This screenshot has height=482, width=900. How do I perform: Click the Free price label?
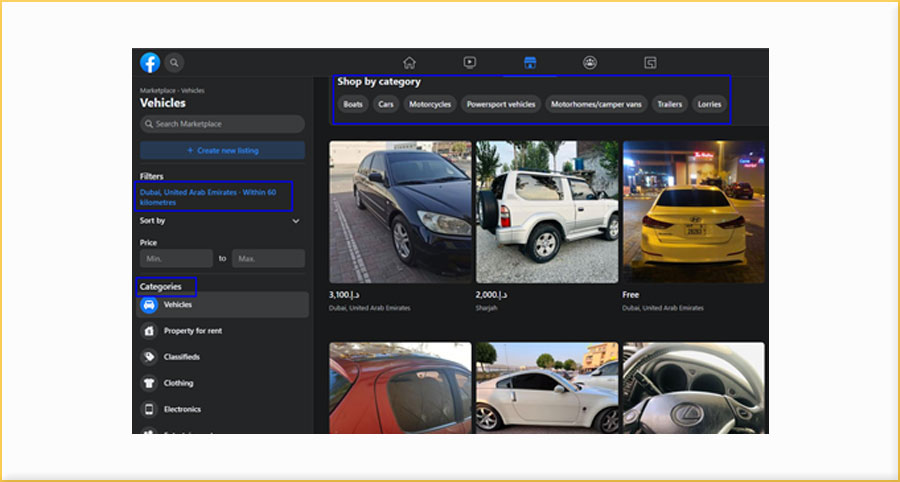630,295
